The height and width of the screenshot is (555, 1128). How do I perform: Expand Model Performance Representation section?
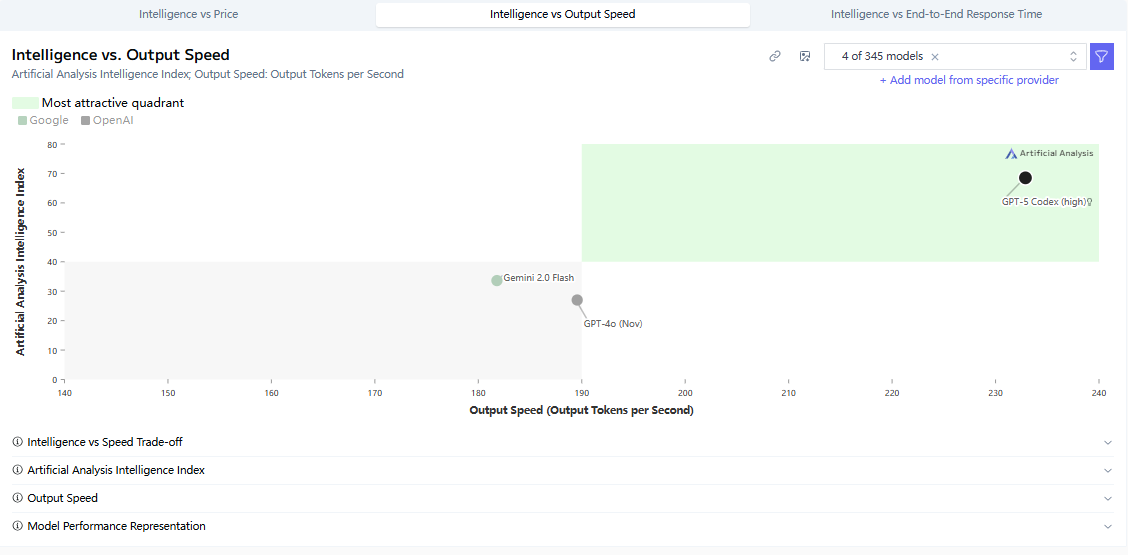(563, 526)
